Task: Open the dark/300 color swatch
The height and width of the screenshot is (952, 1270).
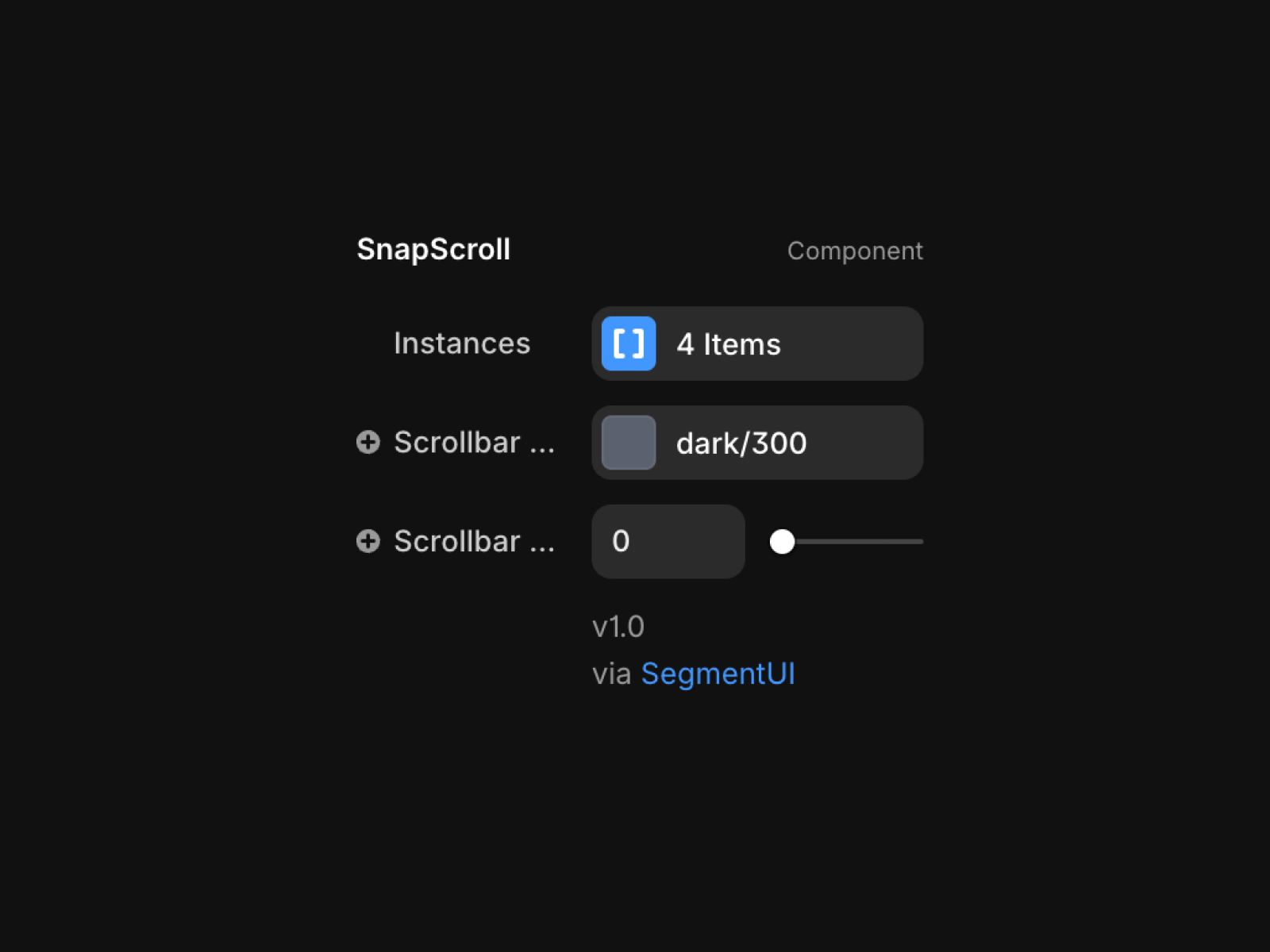Action: [629, 443]
